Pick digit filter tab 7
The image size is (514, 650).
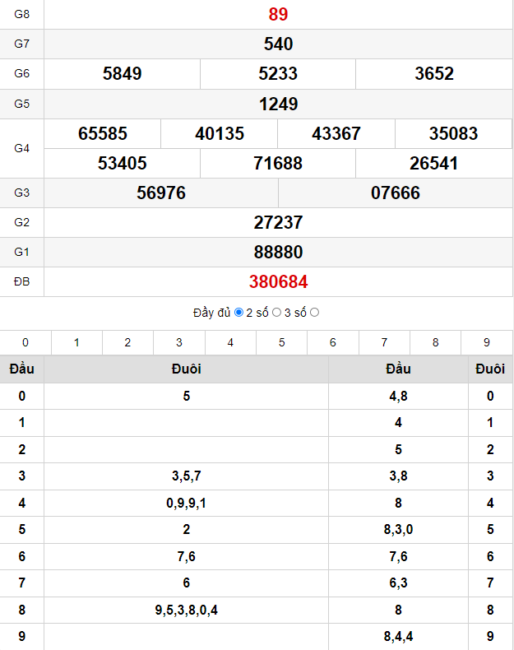[x=384, y=342]
